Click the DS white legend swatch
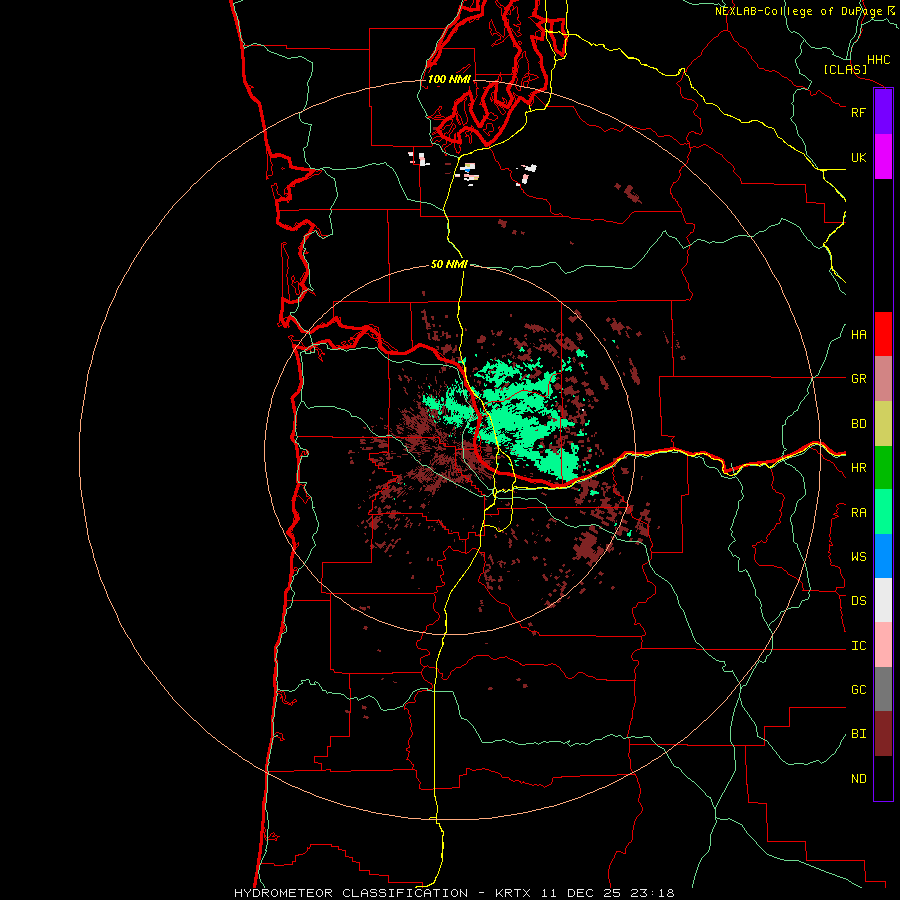Image resolution: width=900 pixels, height=900 pixels. [883, 600]
